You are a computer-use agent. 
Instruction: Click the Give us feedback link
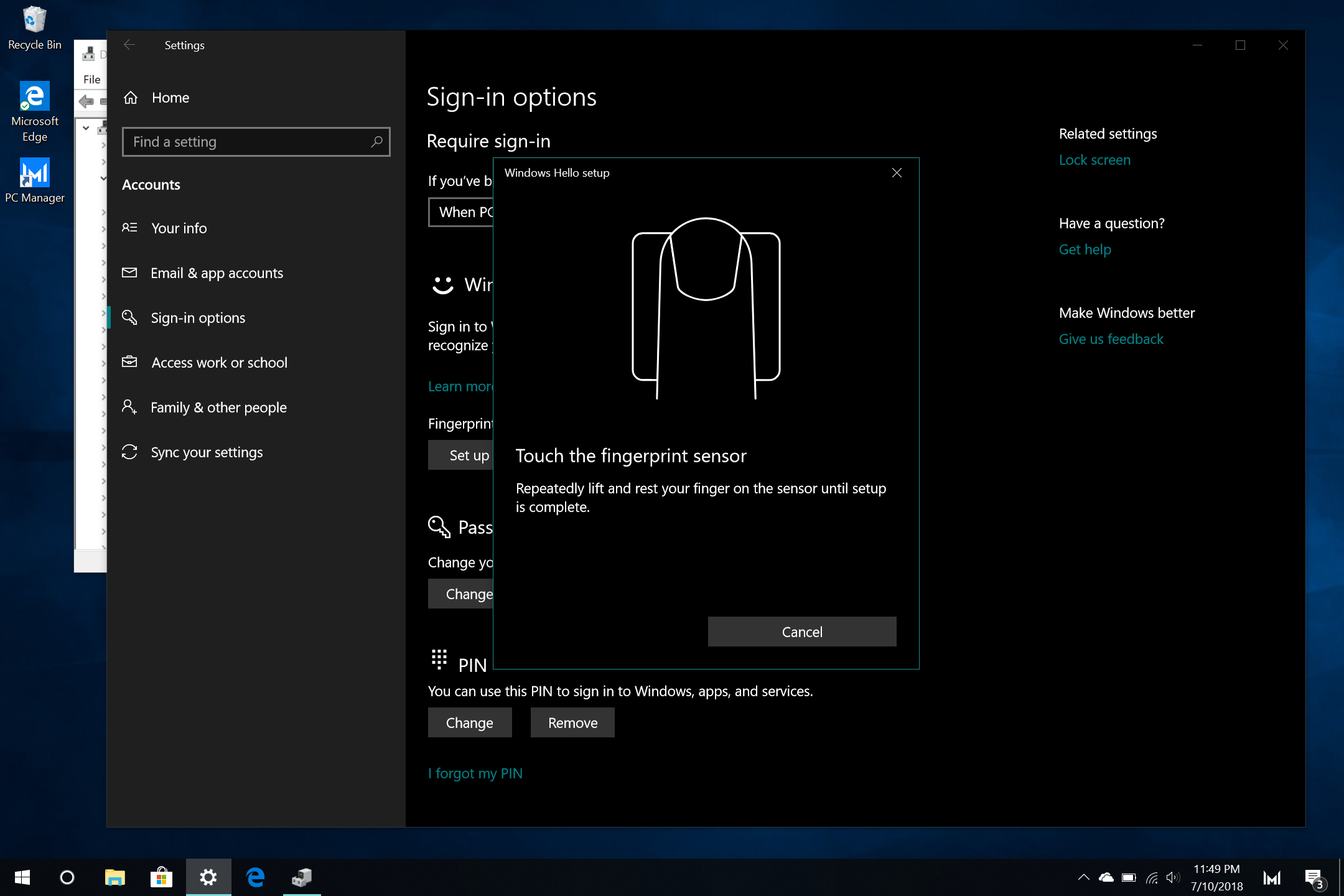[1111, 339]
